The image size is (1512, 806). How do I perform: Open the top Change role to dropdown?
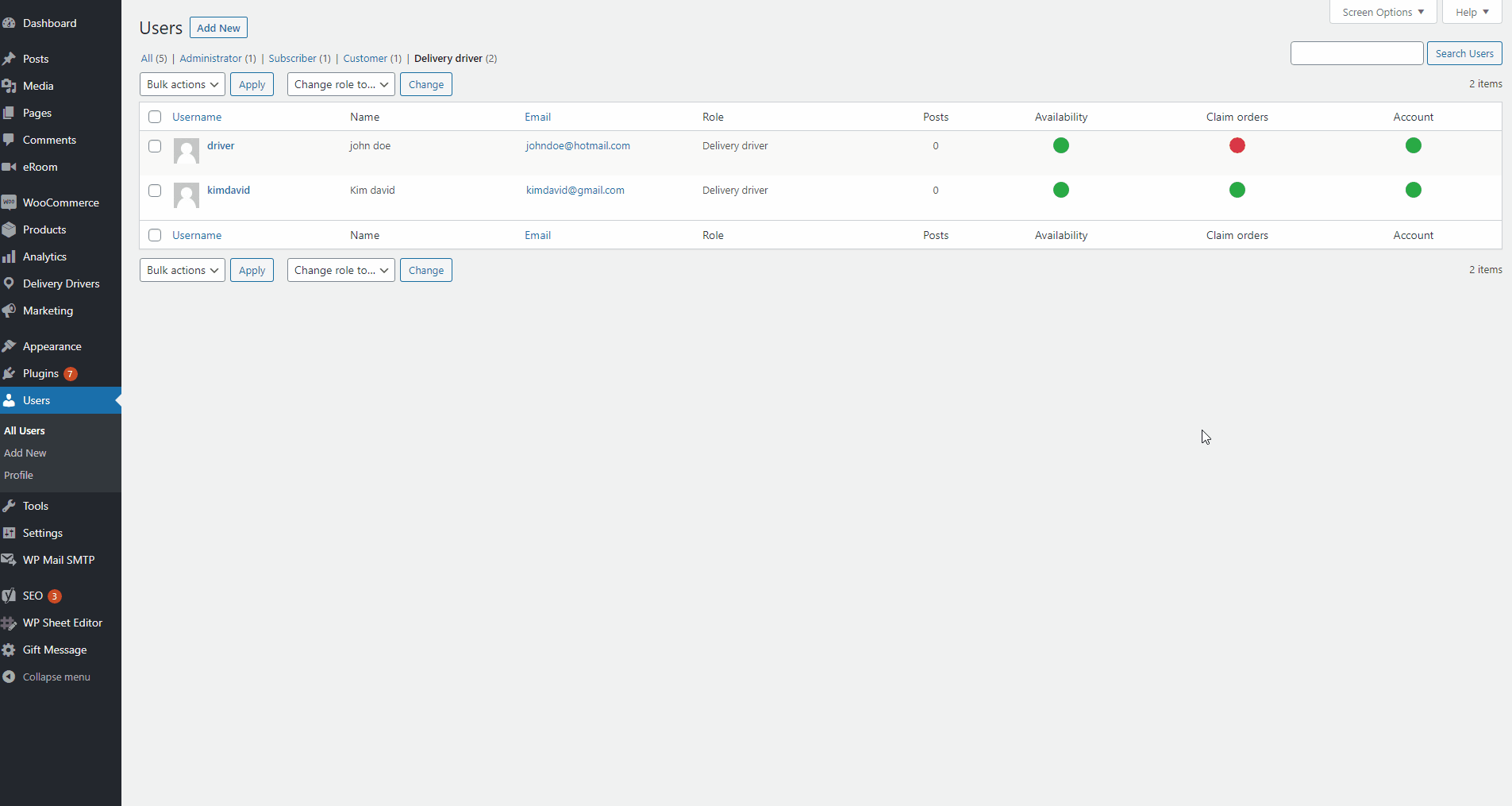(x=341, y=84)
